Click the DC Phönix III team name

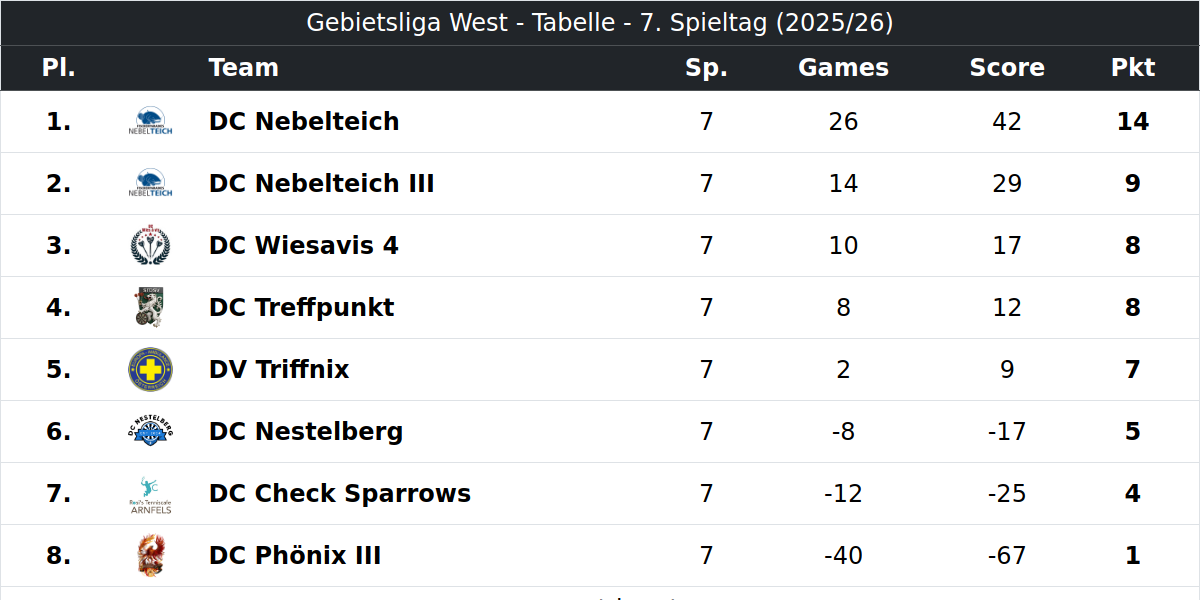point(295,556)
